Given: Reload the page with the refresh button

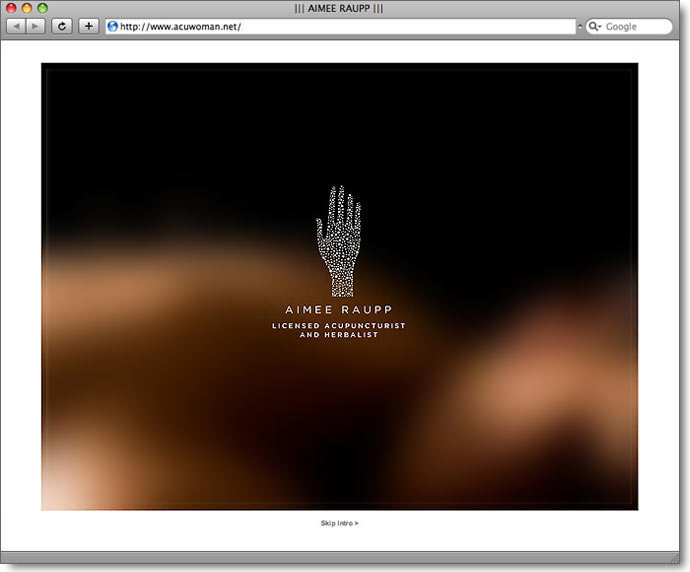Looking at the screenshot, I should (x=62, y=26).
